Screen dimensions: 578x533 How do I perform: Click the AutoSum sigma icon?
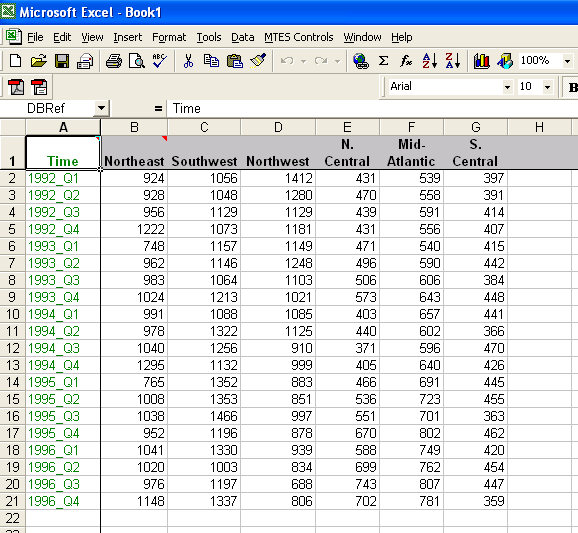coord(383,61)
